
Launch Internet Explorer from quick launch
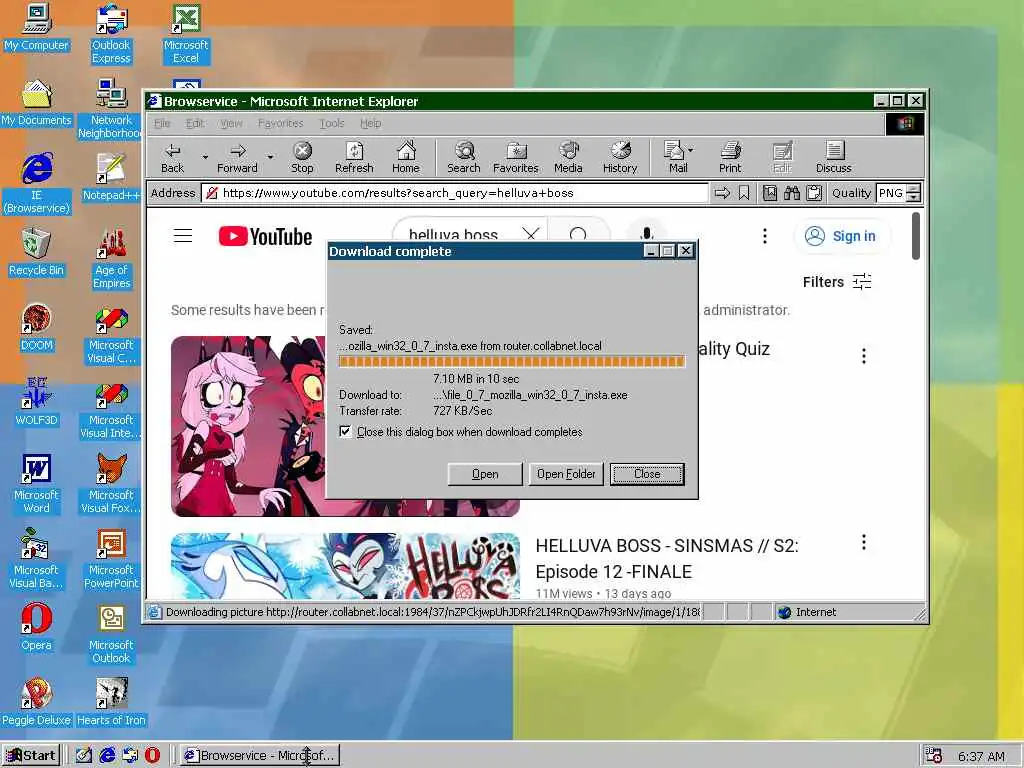[x=106, y=756]
